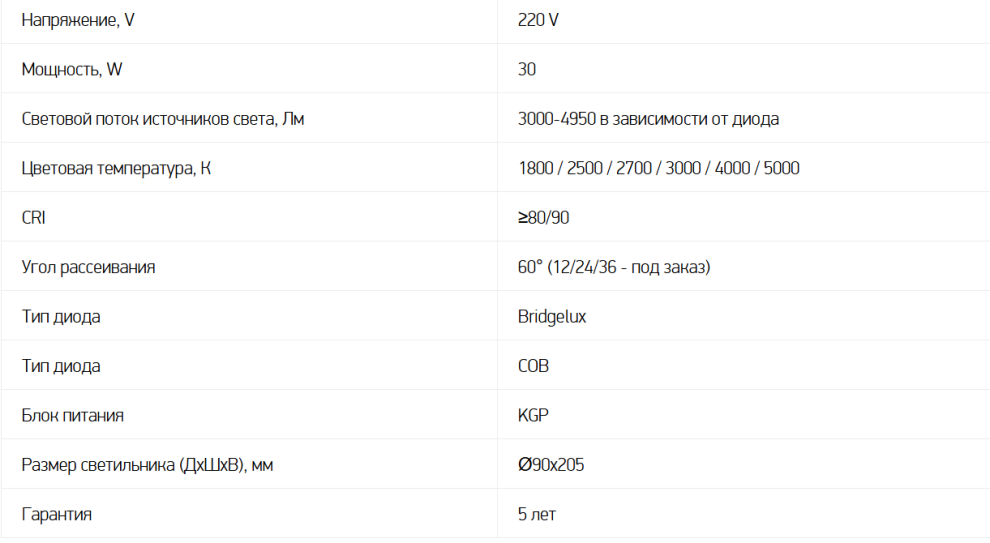The image size is (990, 543).
Task: Select the Ø90x205 dimension value
Action: coord(551,465)
